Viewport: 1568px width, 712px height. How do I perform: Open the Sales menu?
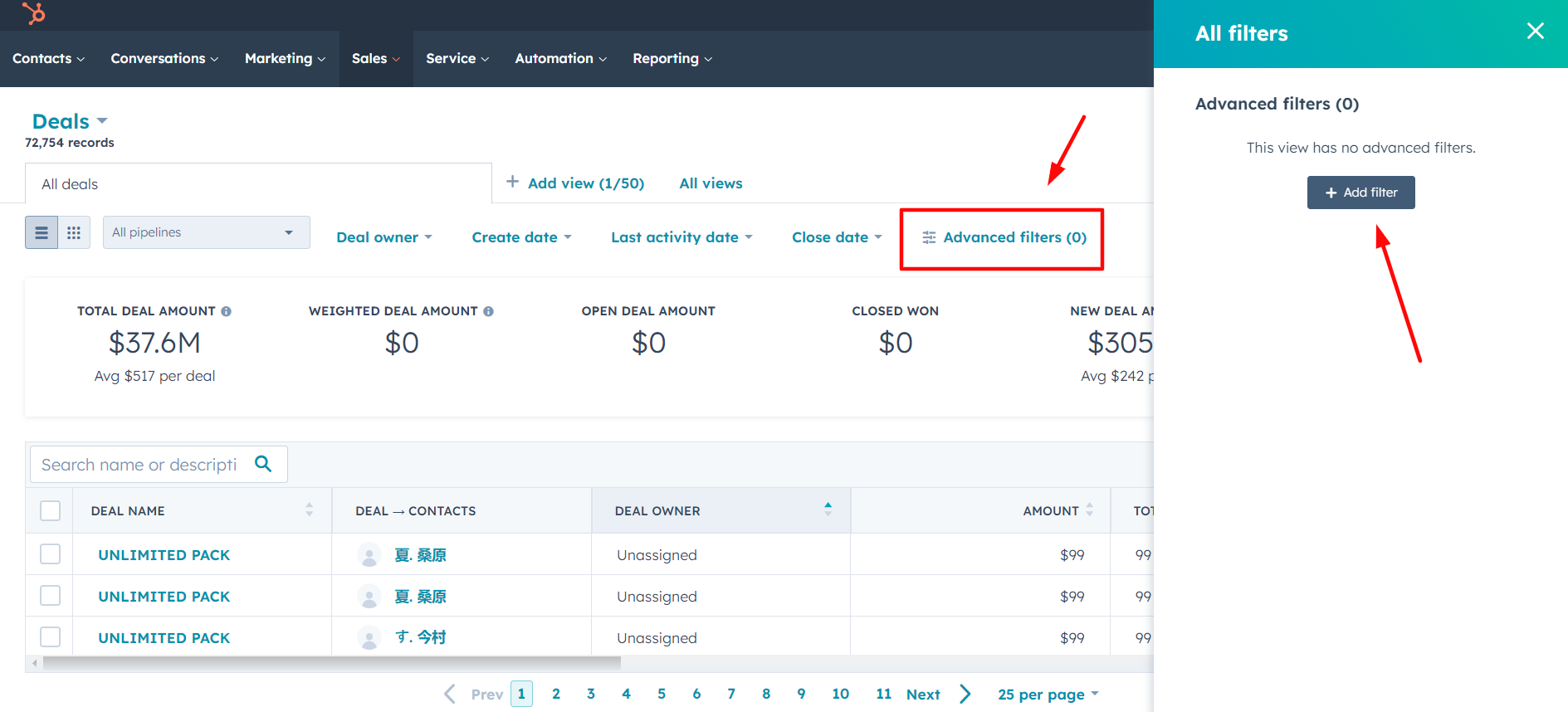click(x=375, y=59)
